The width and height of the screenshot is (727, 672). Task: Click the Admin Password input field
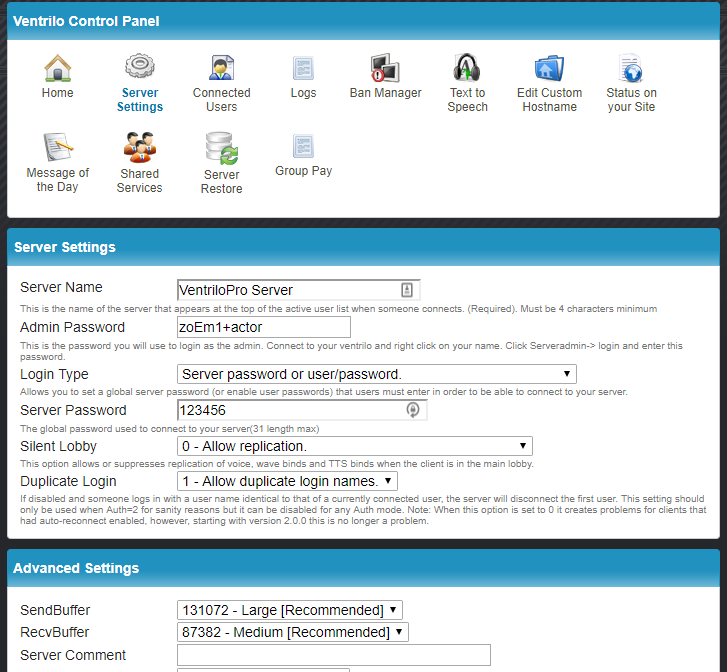[264, 327]
